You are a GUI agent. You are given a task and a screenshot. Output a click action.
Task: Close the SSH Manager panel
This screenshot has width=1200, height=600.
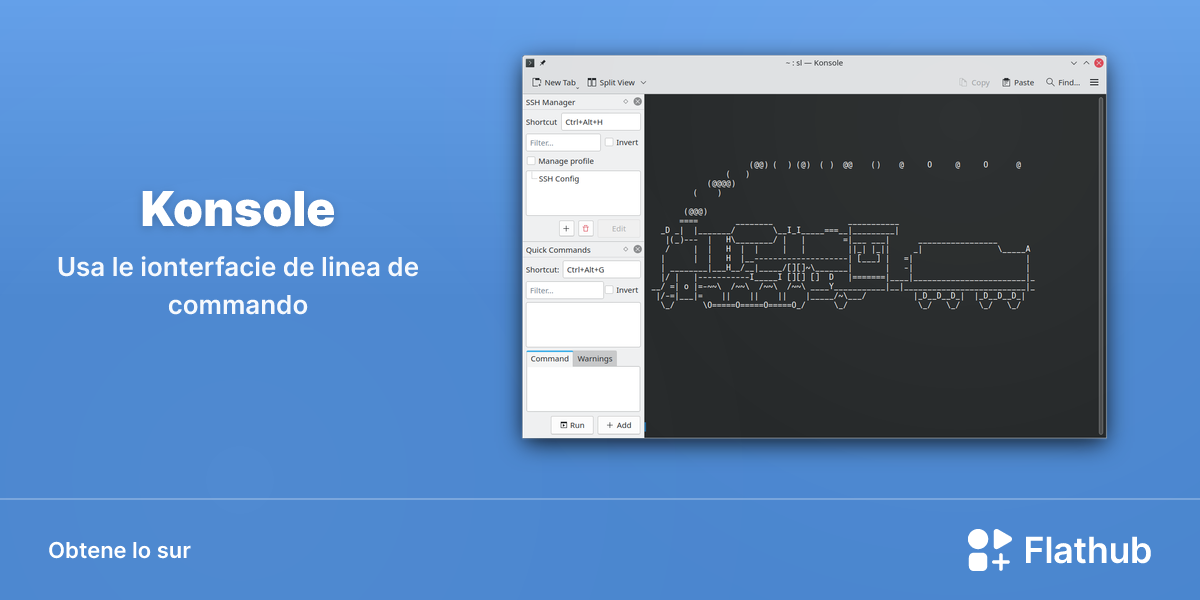tap(638, 102)
